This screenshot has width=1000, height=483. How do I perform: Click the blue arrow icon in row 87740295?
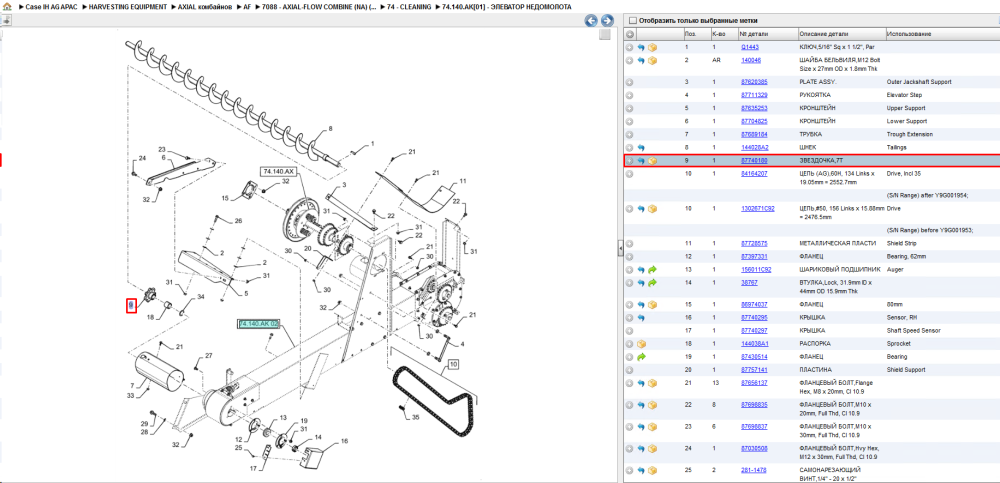[x=641, y=318]
